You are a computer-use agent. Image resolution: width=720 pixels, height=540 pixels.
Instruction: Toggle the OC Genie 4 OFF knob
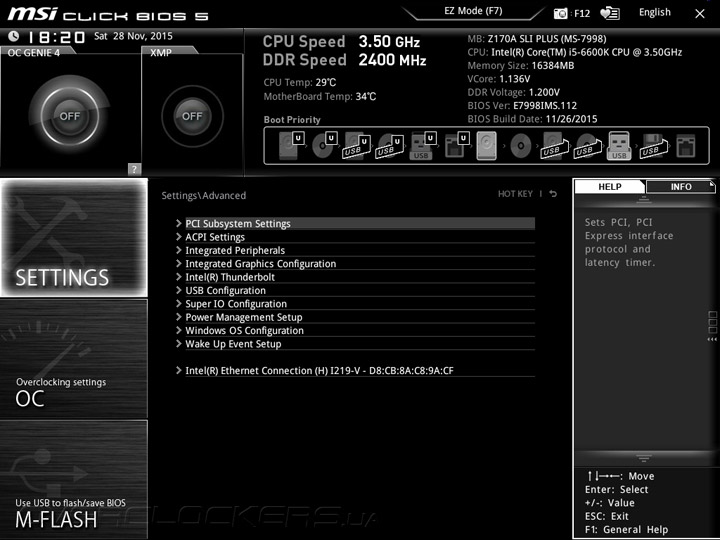coord(70,116)
